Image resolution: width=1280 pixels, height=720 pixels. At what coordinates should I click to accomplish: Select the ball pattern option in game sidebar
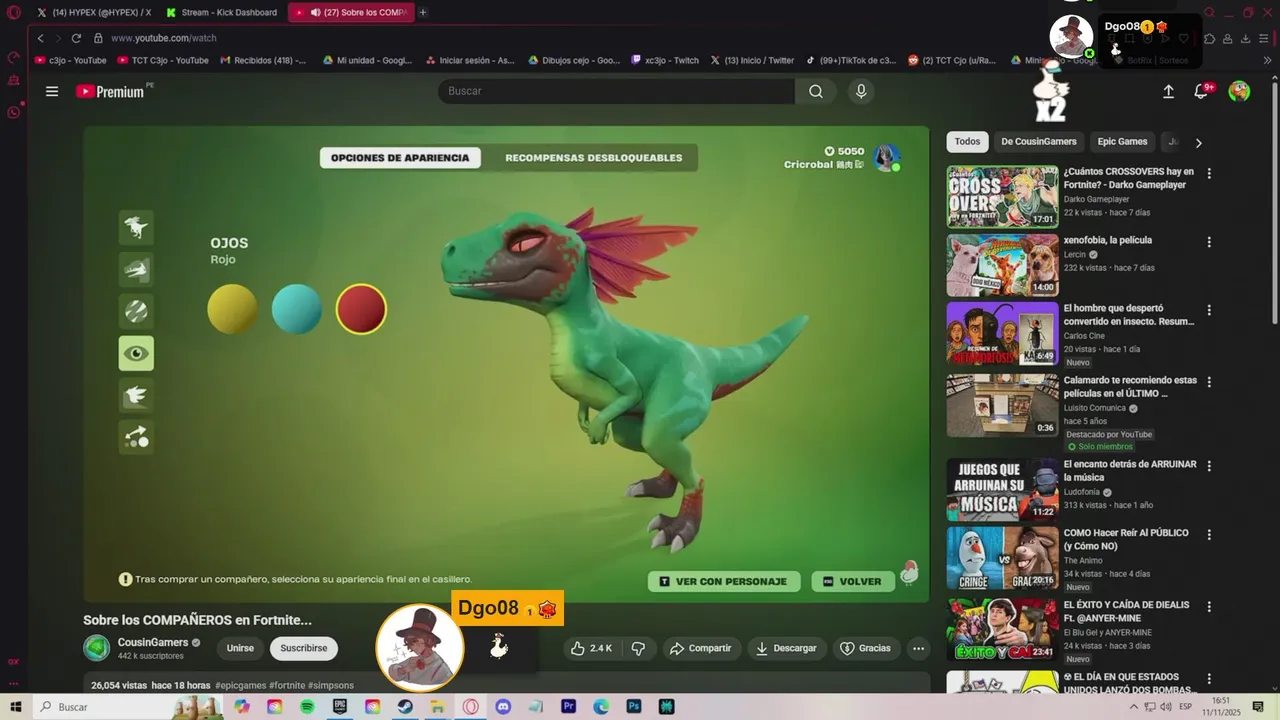(x=136, y=311)
